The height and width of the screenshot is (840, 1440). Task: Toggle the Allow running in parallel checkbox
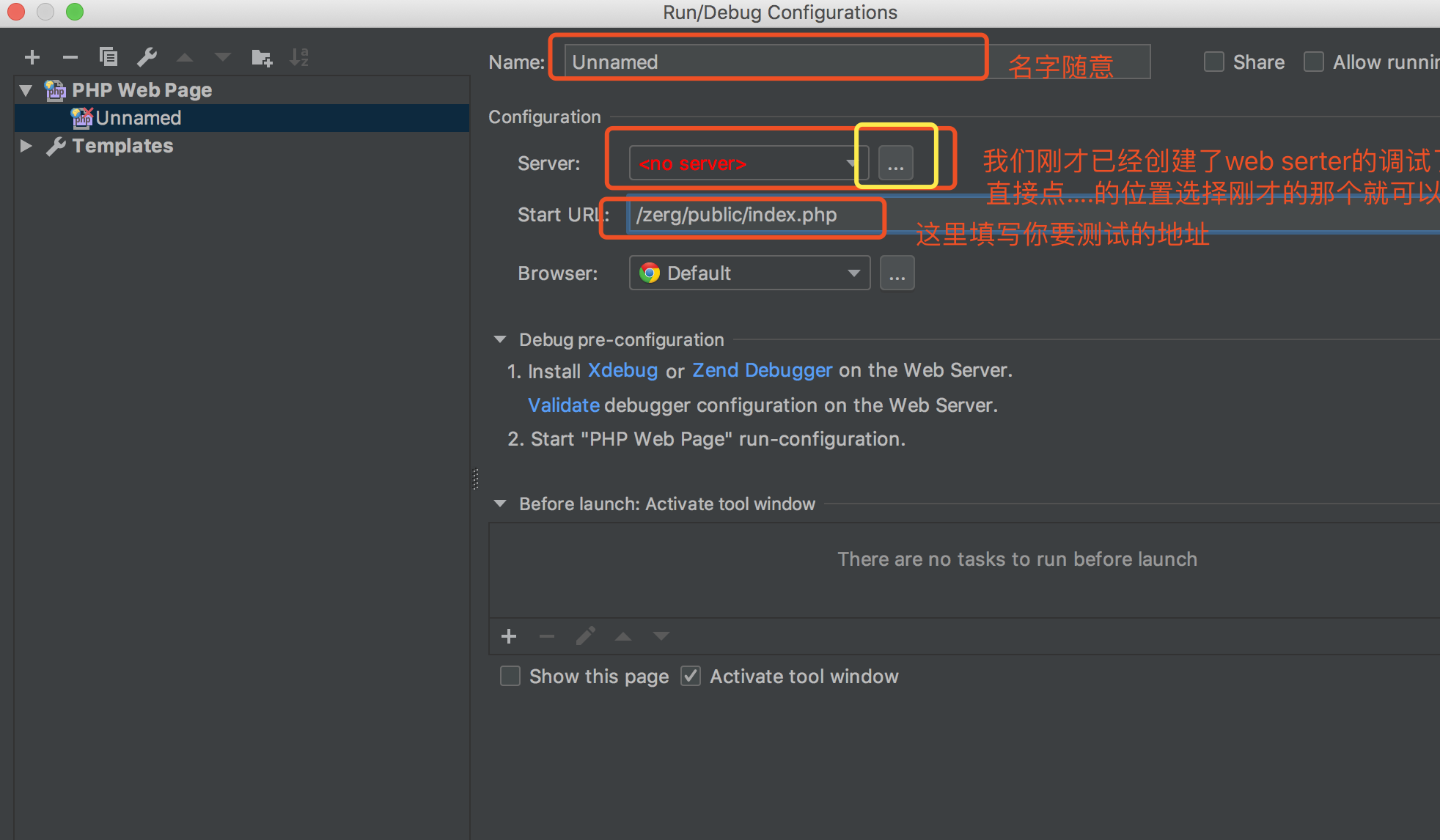click(1314, 62)
